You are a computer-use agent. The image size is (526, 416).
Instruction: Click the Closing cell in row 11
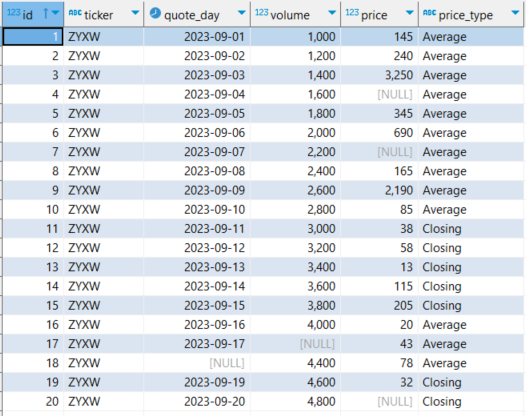[x=471, y=229]
